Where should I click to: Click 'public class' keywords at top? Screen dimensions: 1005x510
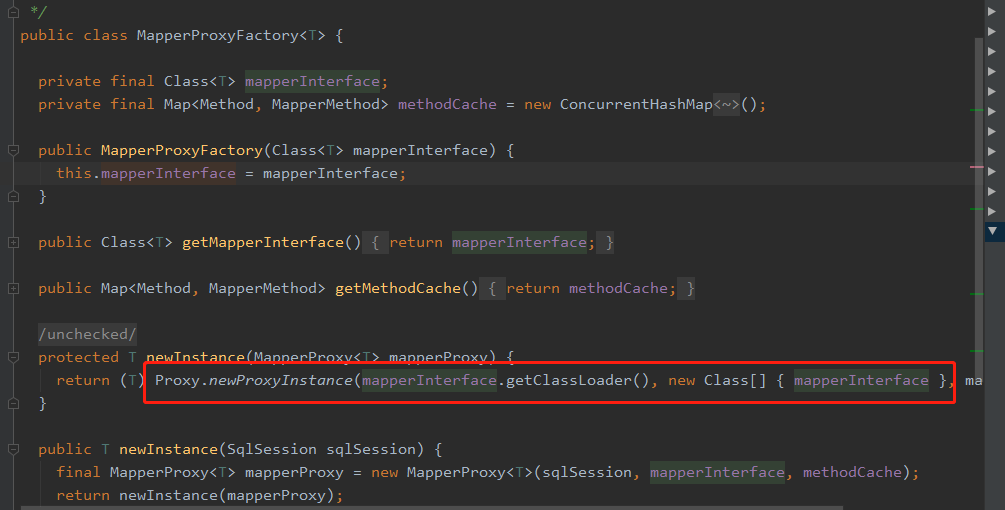click(74, 35)
